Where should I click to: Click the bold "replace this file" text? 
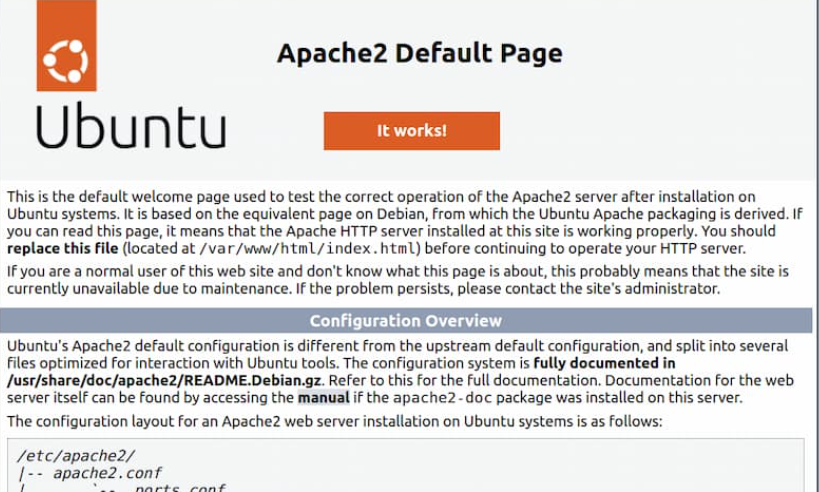[63, 248]
